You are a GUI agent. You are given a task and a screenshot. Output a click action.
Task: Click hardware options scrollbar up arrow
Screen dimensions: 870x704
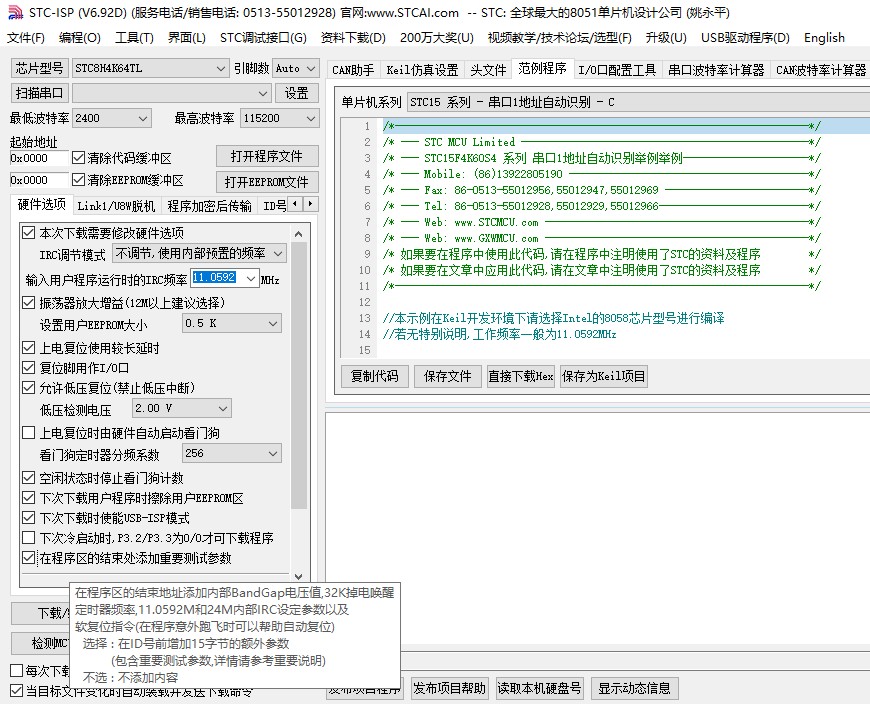coord(299,234)
